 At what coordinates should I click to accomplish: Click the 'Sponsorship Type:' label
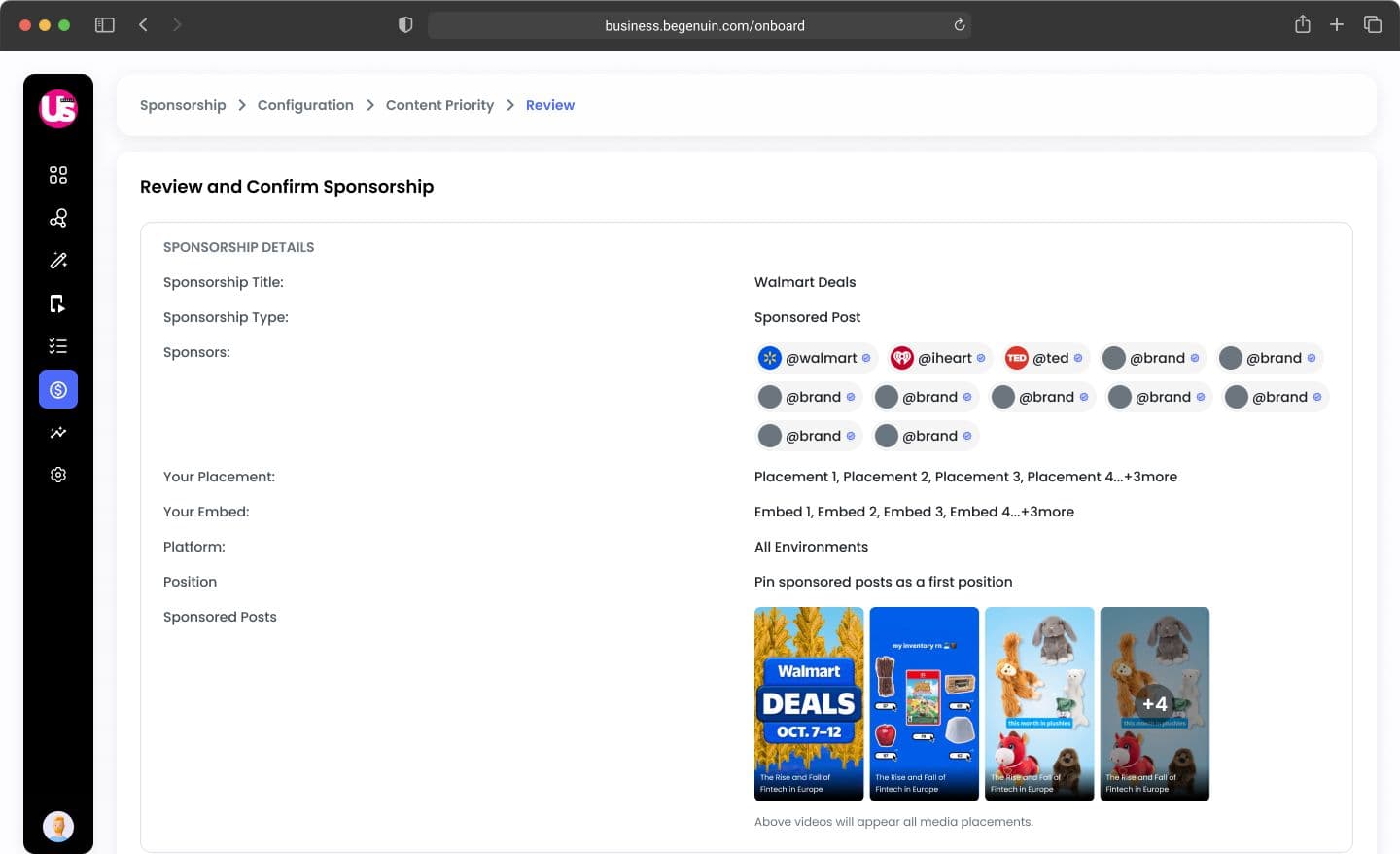(226, 317)
